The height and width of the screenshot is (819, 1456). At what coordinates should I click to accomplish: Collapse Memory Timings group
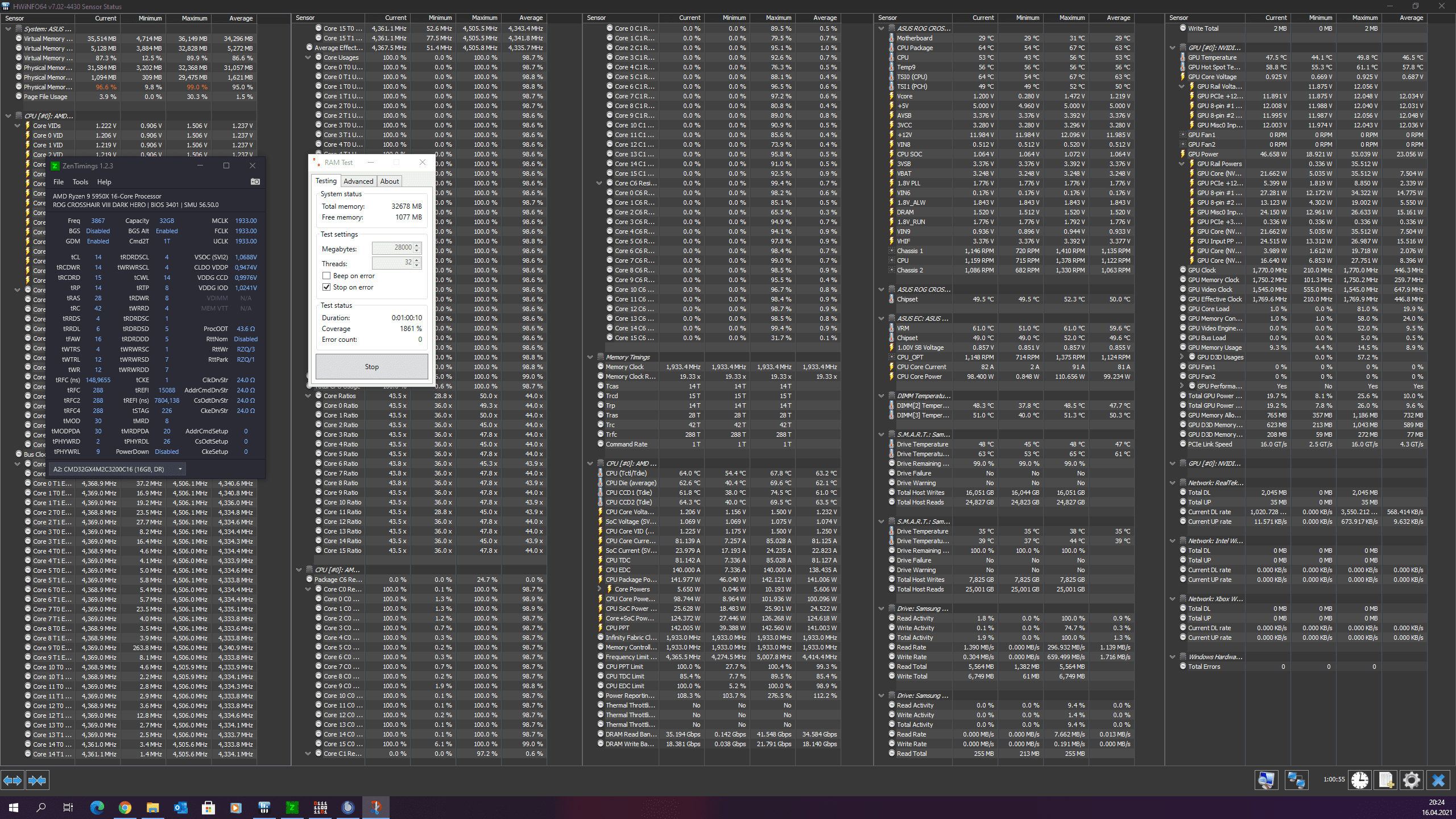tap(590, 357)
